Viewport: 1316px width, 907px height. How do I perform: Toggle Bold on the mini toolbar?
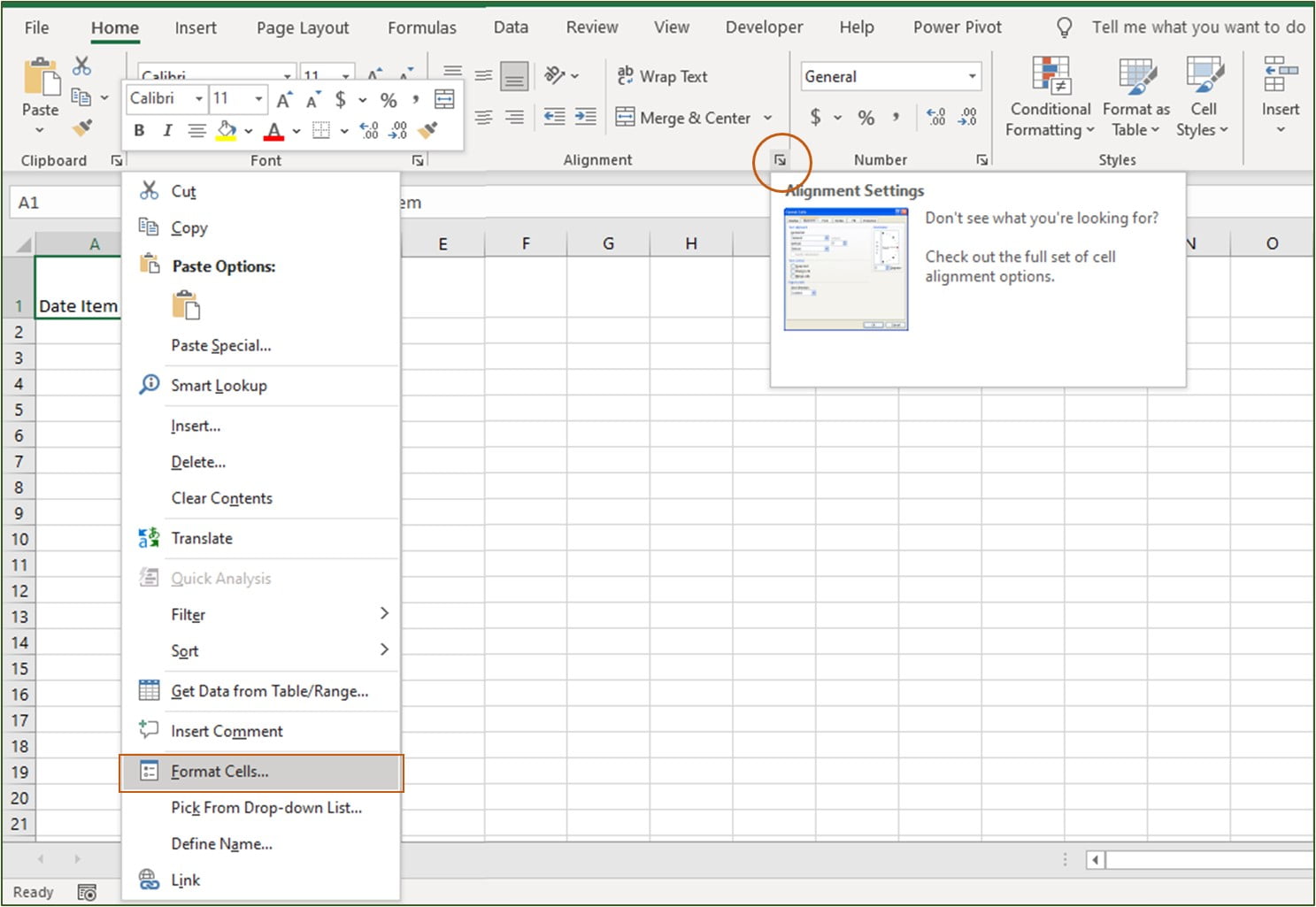pos(139,129)
